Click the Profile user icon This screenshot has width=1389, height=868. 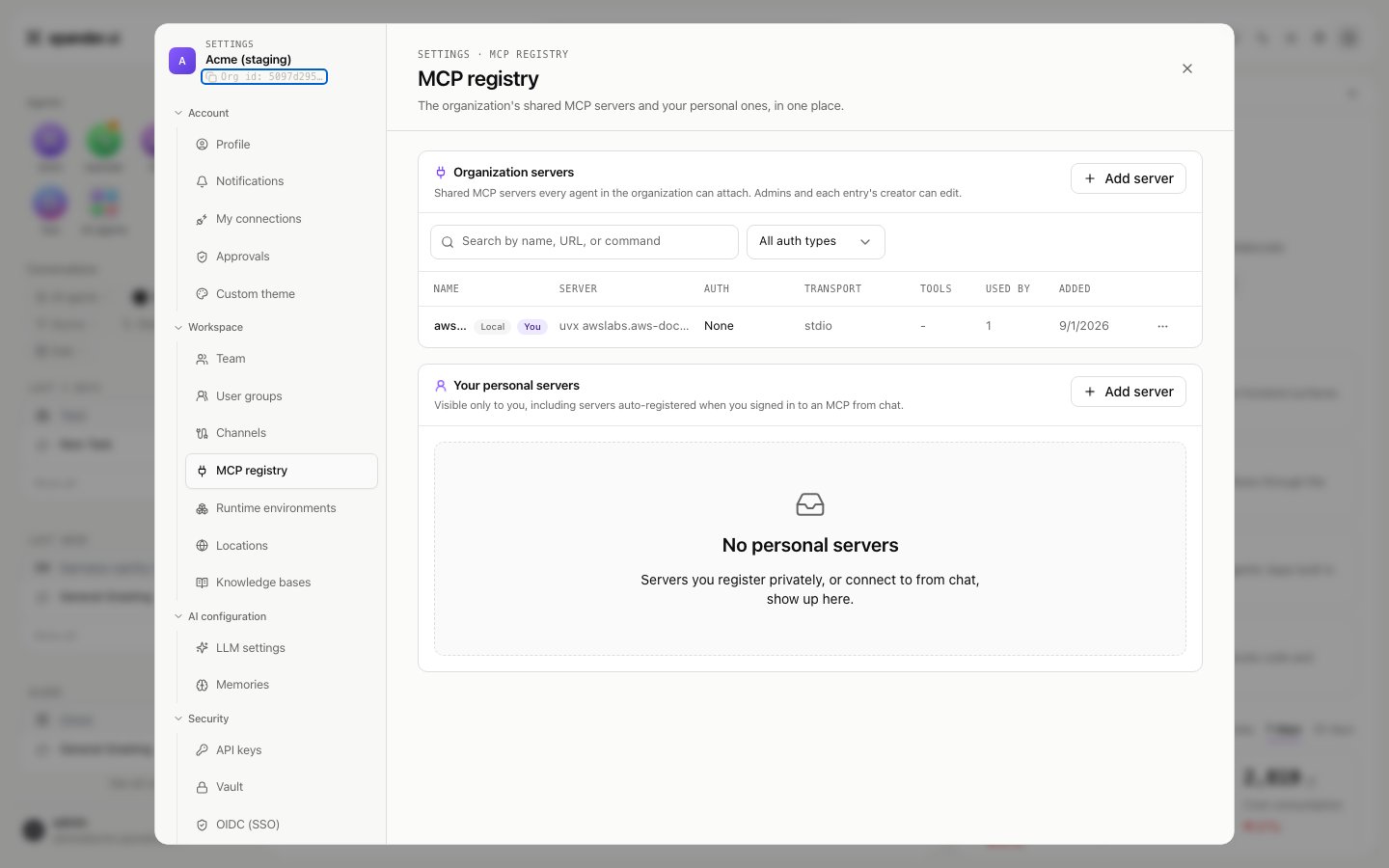(202, 145)
